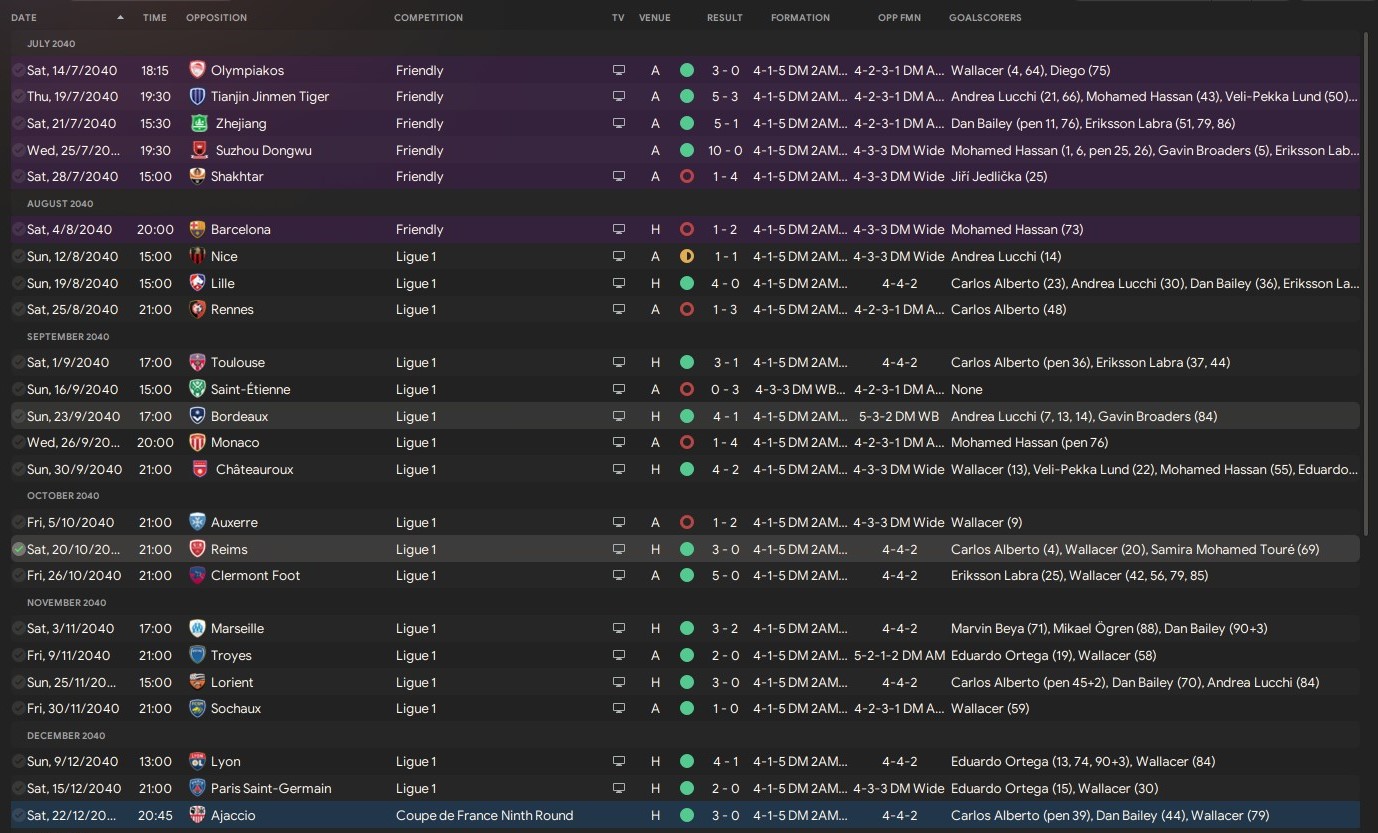1378x833 pixels.
Task: Toggle the tick circle on the Ajaccio row
Action: click(18, 815)
